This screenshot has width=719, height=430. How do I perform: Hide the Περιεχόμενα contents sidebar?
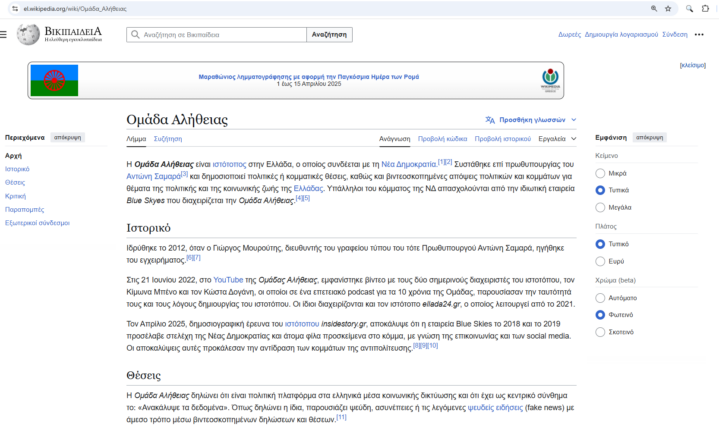pos(67,138)
